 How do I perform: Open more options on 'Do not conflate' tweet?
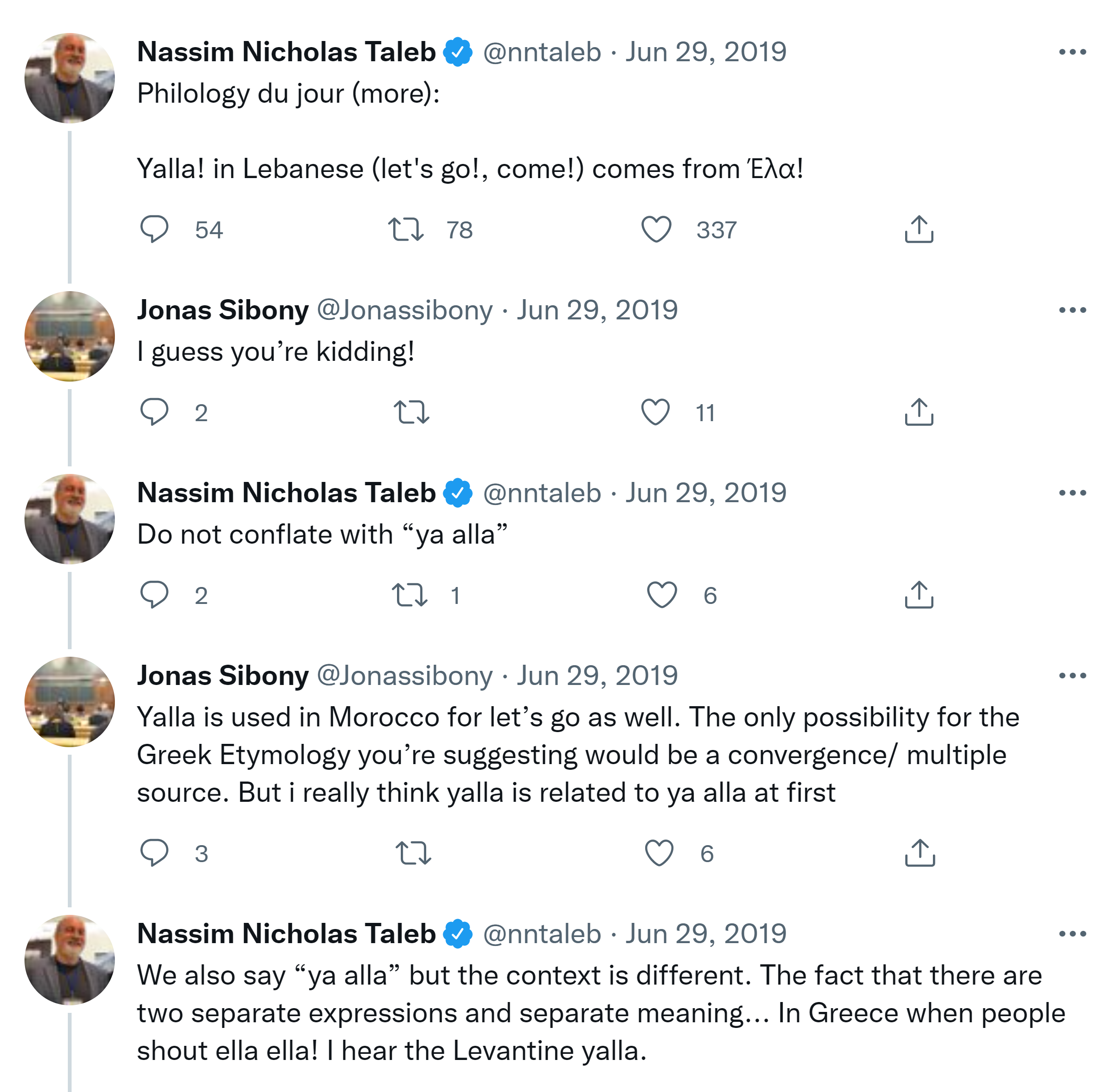pyautogui.click(x=1072, y=493)
